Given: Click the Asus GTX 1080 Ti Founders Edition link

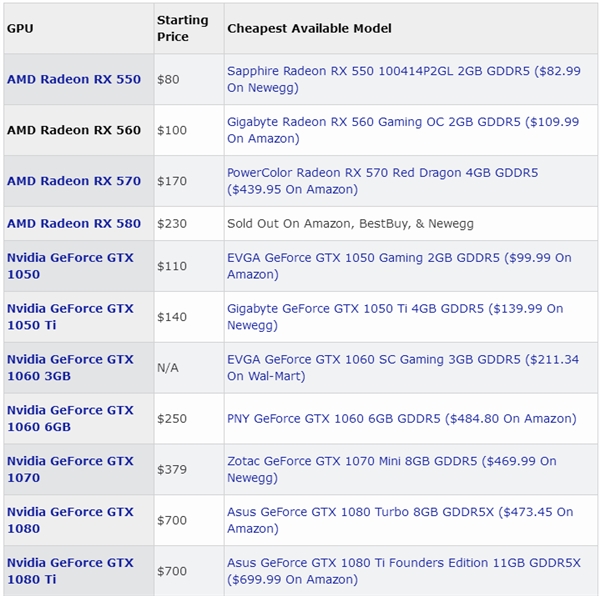Looking at the screenshot, I should pos(403,571).
